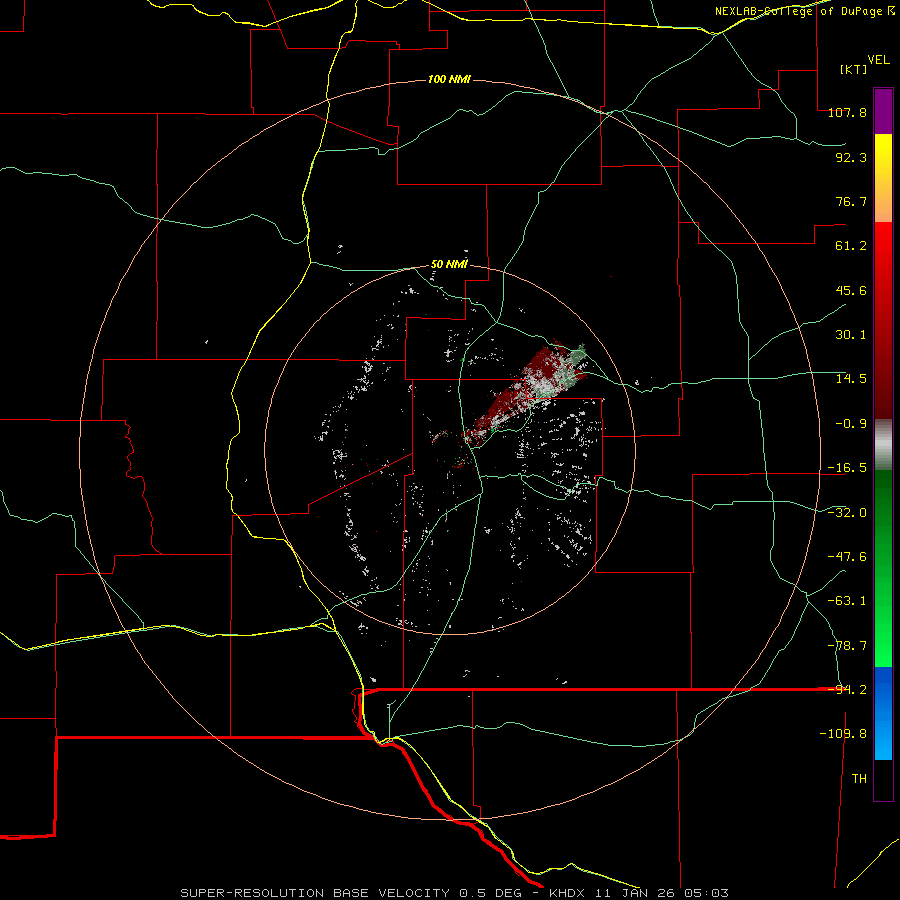The image size is (900, 900).
Task: Click the 107.8 legend value
Action: pyautogui.click(x=847, y=112)
